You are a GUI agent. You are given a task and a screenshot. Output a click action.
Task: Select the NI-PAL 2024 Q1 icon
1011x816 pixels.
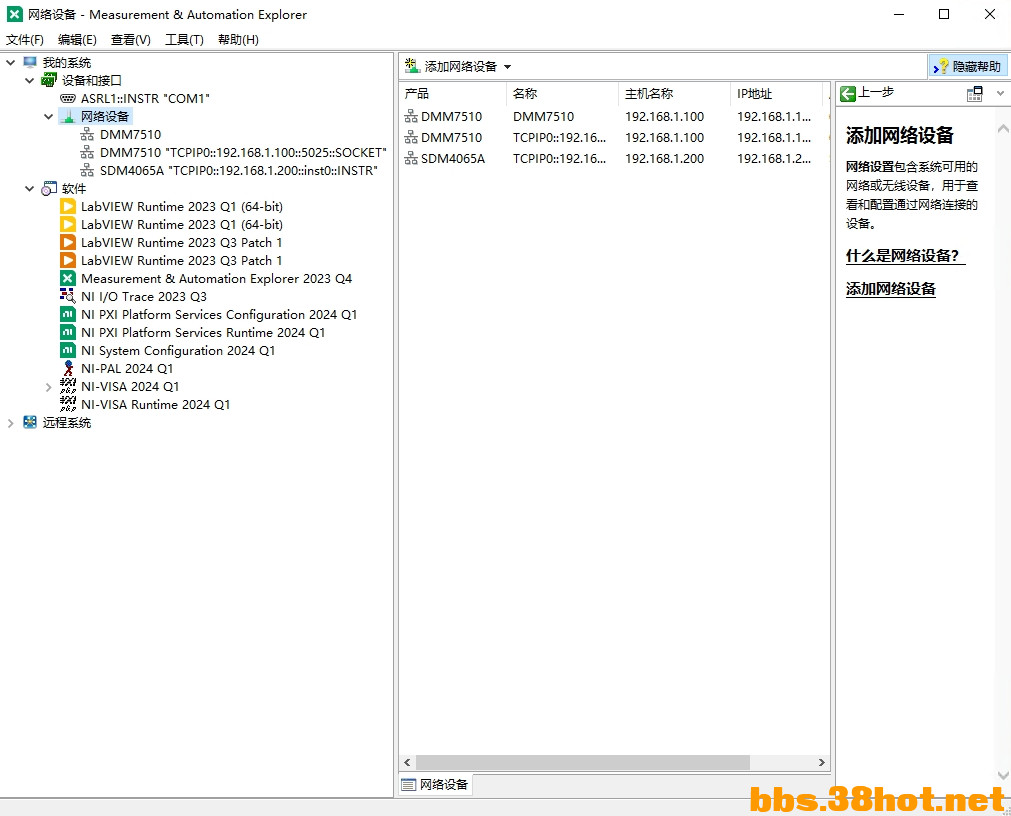pos(68,369)
